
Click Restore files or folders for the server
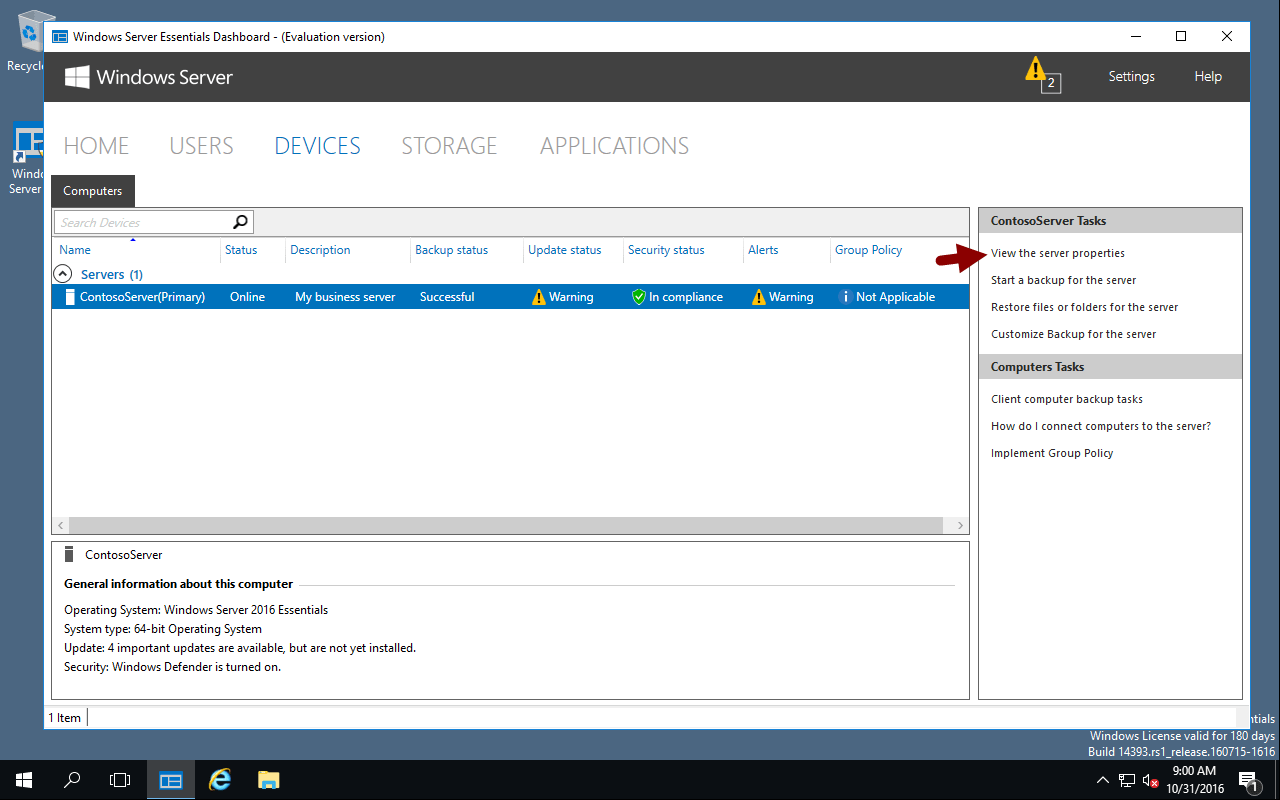[1084, 307]
